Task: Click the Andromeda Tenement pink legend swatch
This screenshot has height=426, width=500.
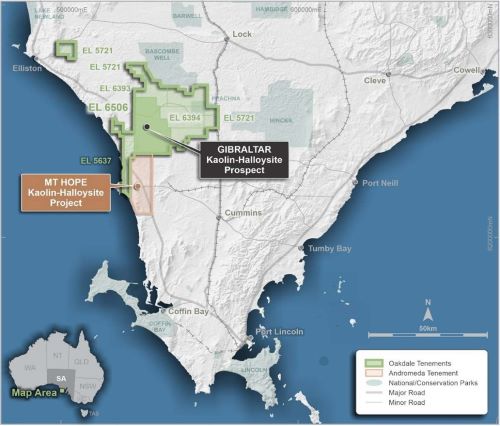Action: (x=374, y=373)
